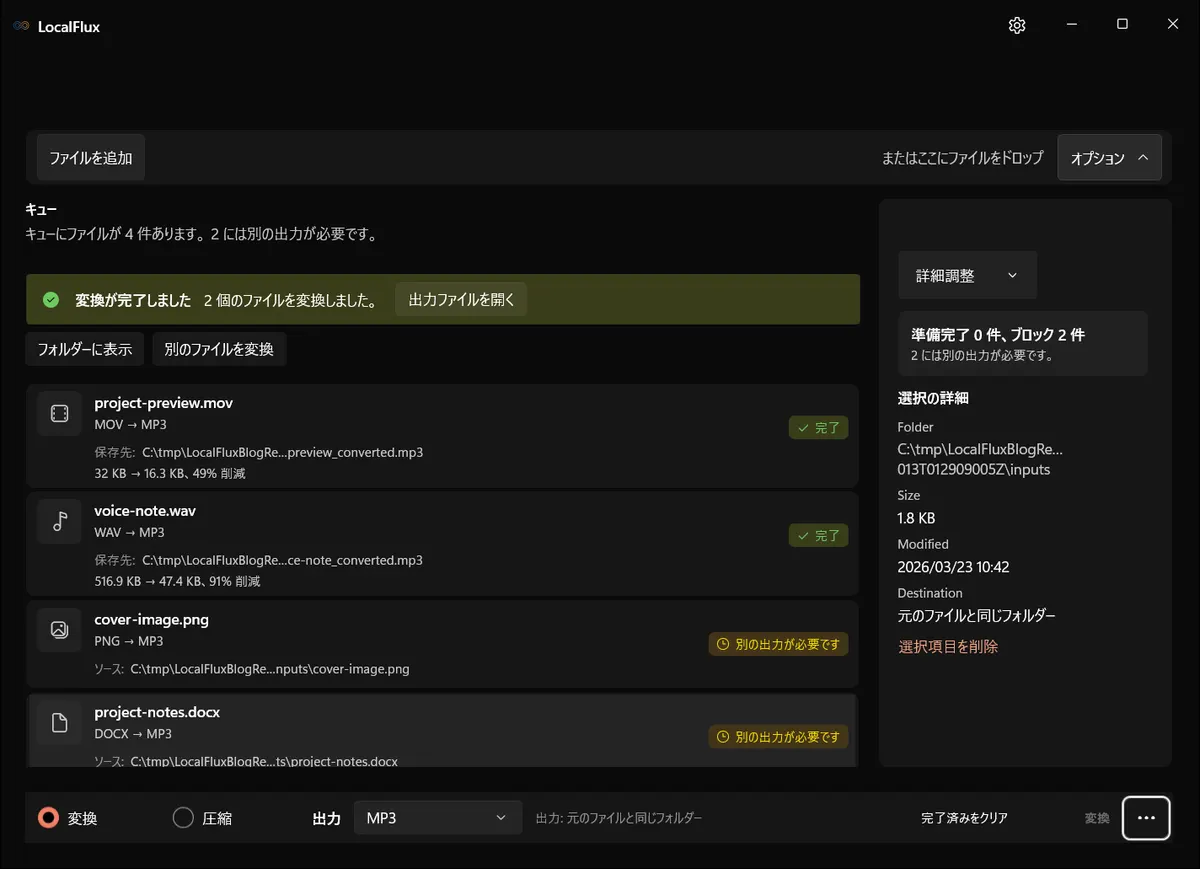Click the 1.8 KB size value
The image size is (1200, 869).
click(x=916, y=518)
